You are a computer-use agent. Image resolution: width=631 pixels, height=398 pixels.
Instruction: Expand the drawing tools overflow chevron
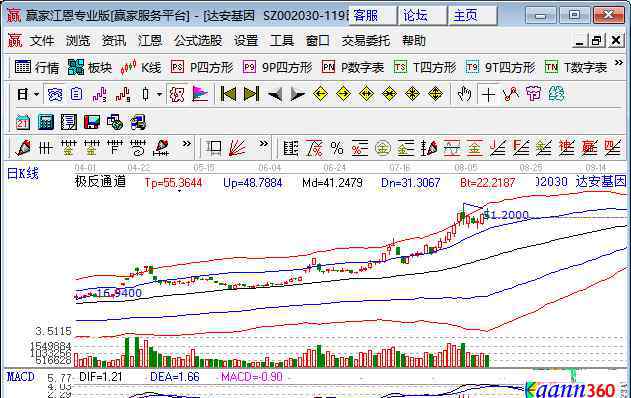pyautogui.click(x=186, y=144)
